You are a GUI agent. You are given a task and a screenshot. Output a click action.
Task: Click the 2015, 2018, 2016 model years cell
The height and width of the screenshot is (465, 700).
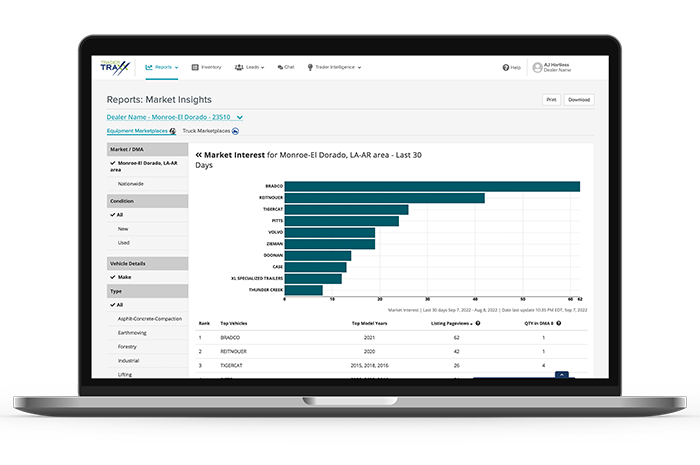pos(369,365)
